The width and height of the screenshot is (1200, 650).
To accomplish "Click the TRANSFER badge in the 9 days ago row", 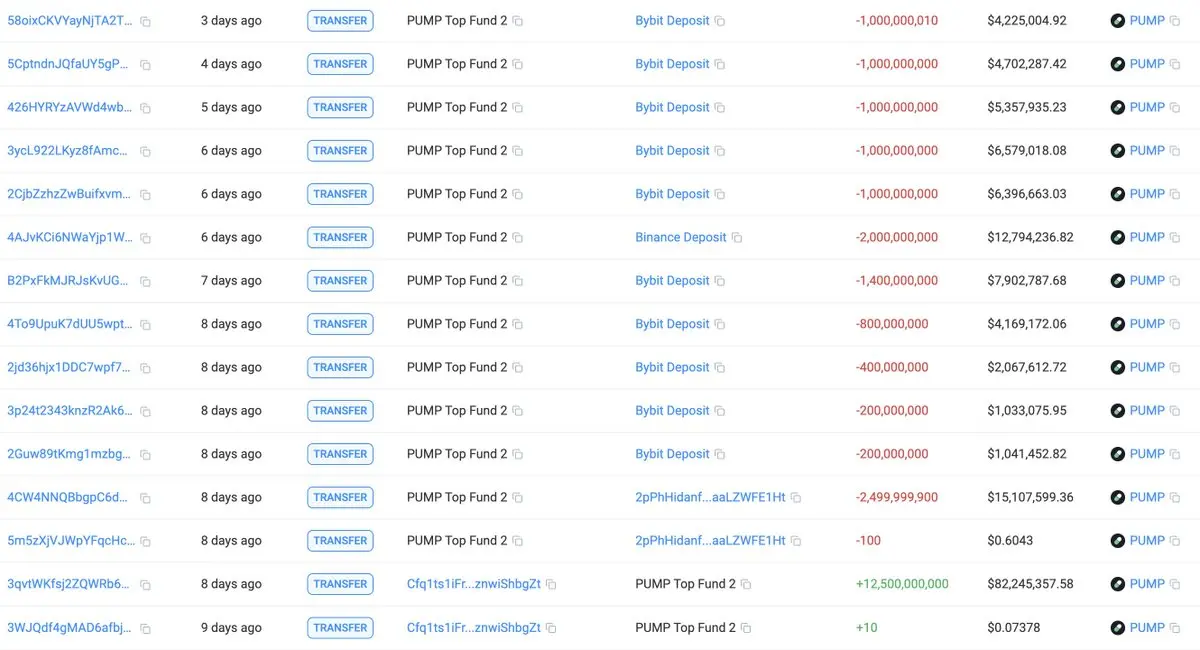I will [340, 627].
